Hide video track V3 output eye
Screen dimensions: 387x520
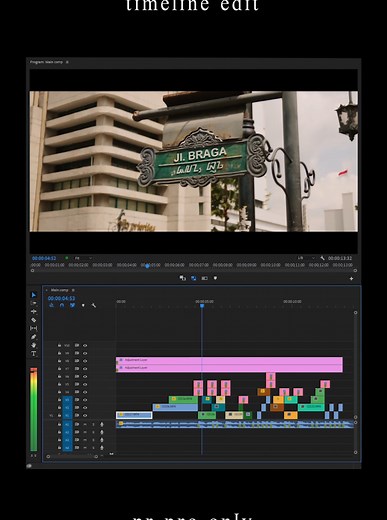click(85, 400)
